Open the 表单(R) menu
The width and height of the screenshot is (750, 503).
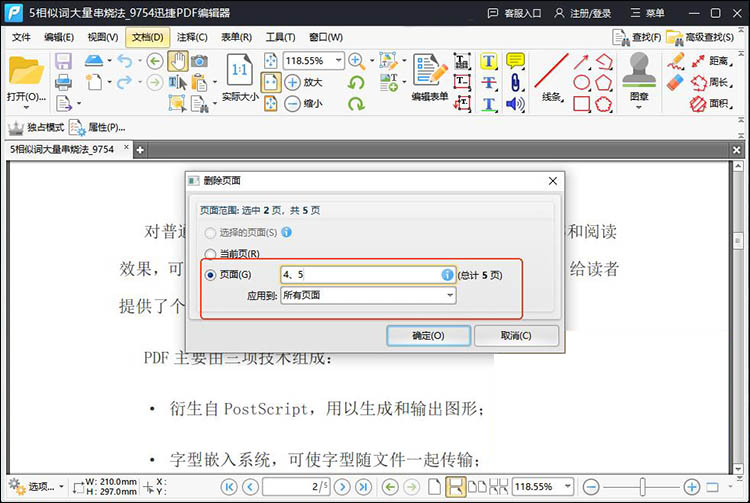[236, 37]
